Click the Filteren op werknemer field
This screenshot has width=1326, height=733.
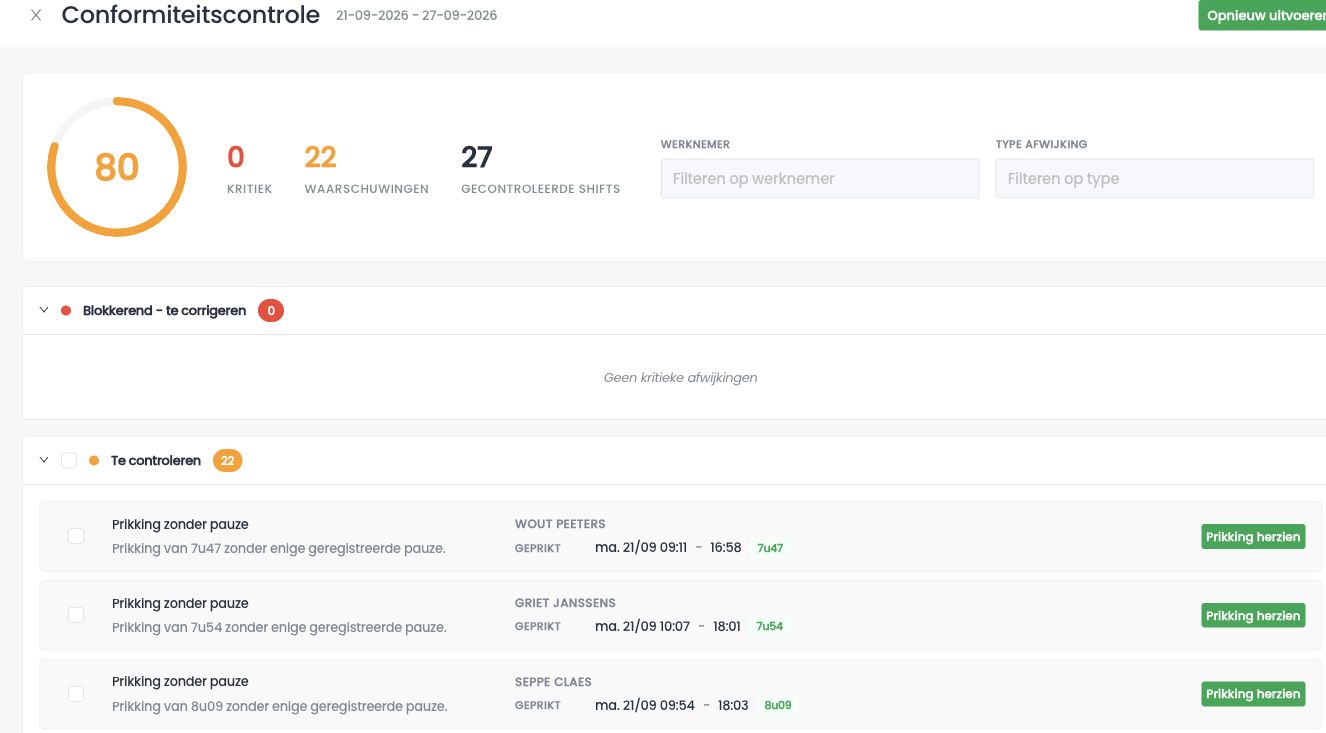click(820, 179)
